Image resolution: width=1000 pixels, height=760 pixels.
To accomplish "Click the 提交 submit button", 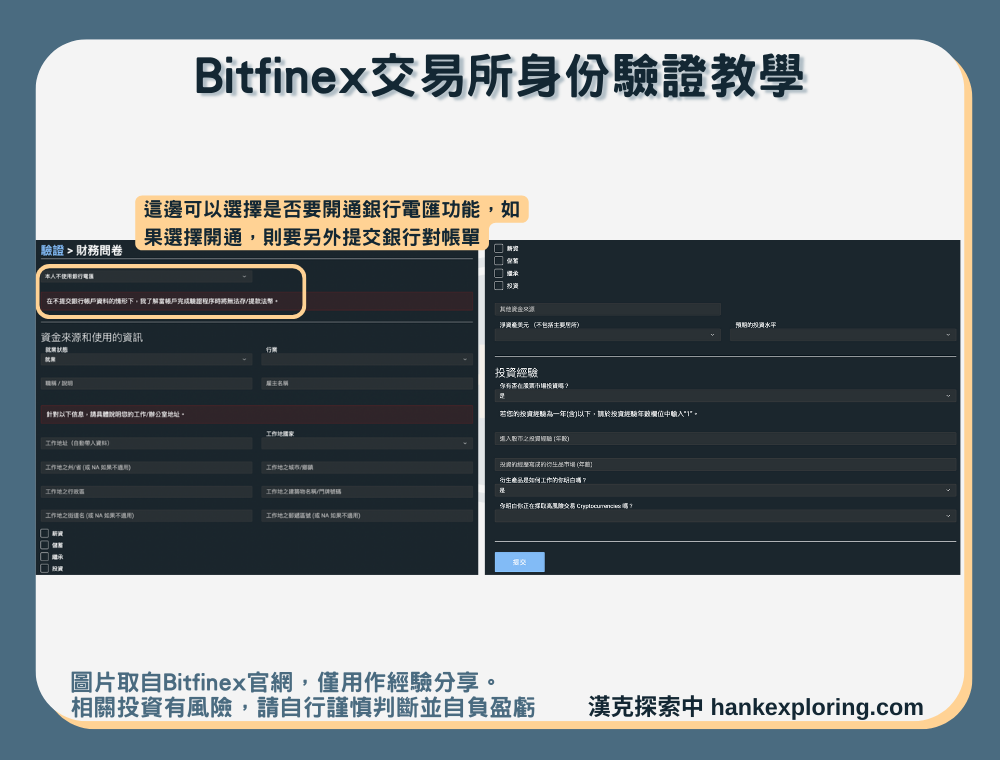I will [520, 562].
